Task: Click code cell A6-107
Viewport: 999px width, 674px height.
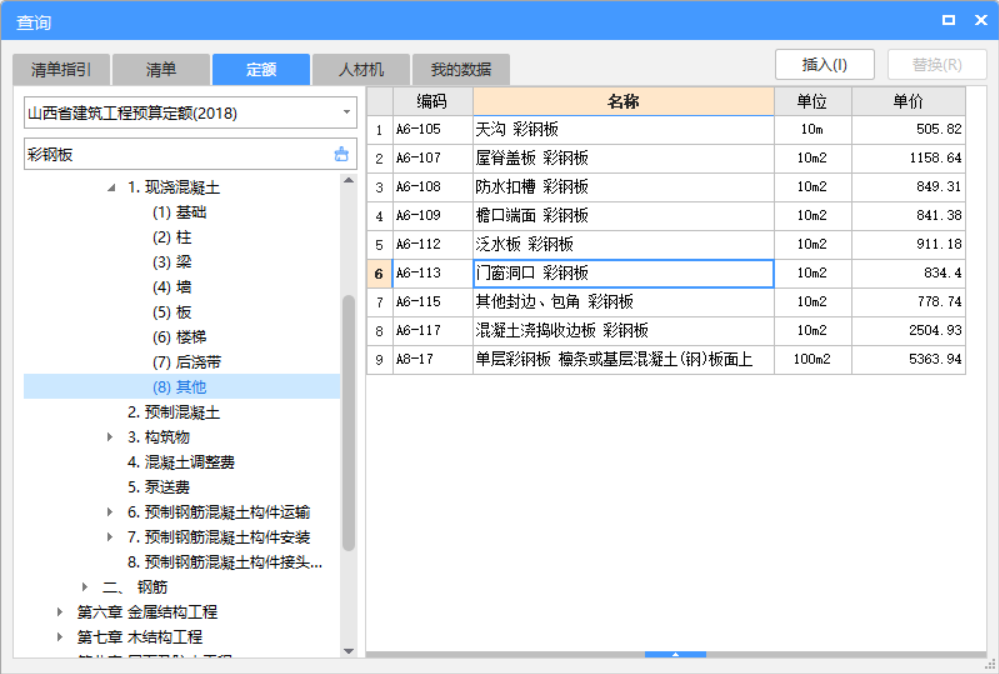Action: (433, 158)
